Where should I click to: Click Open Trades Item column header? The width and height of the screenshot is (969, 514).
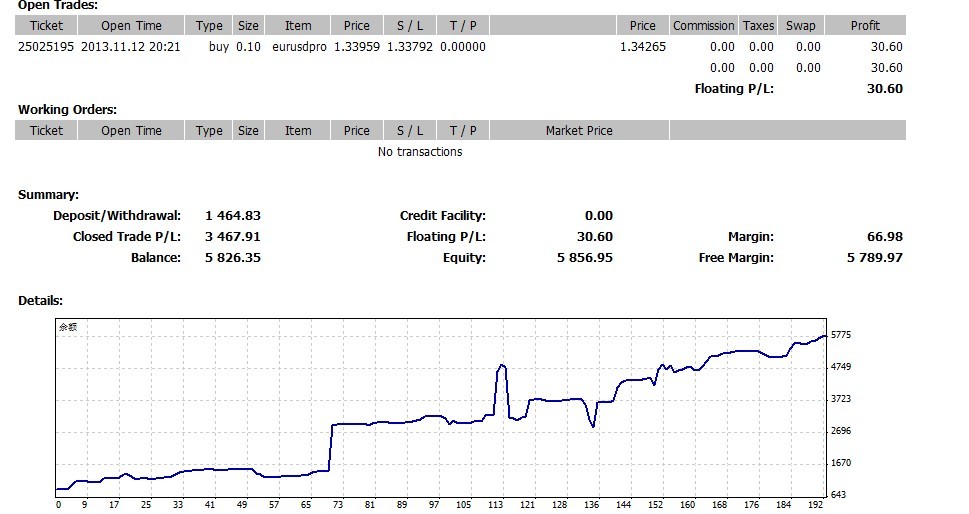[x=298, y=26]
